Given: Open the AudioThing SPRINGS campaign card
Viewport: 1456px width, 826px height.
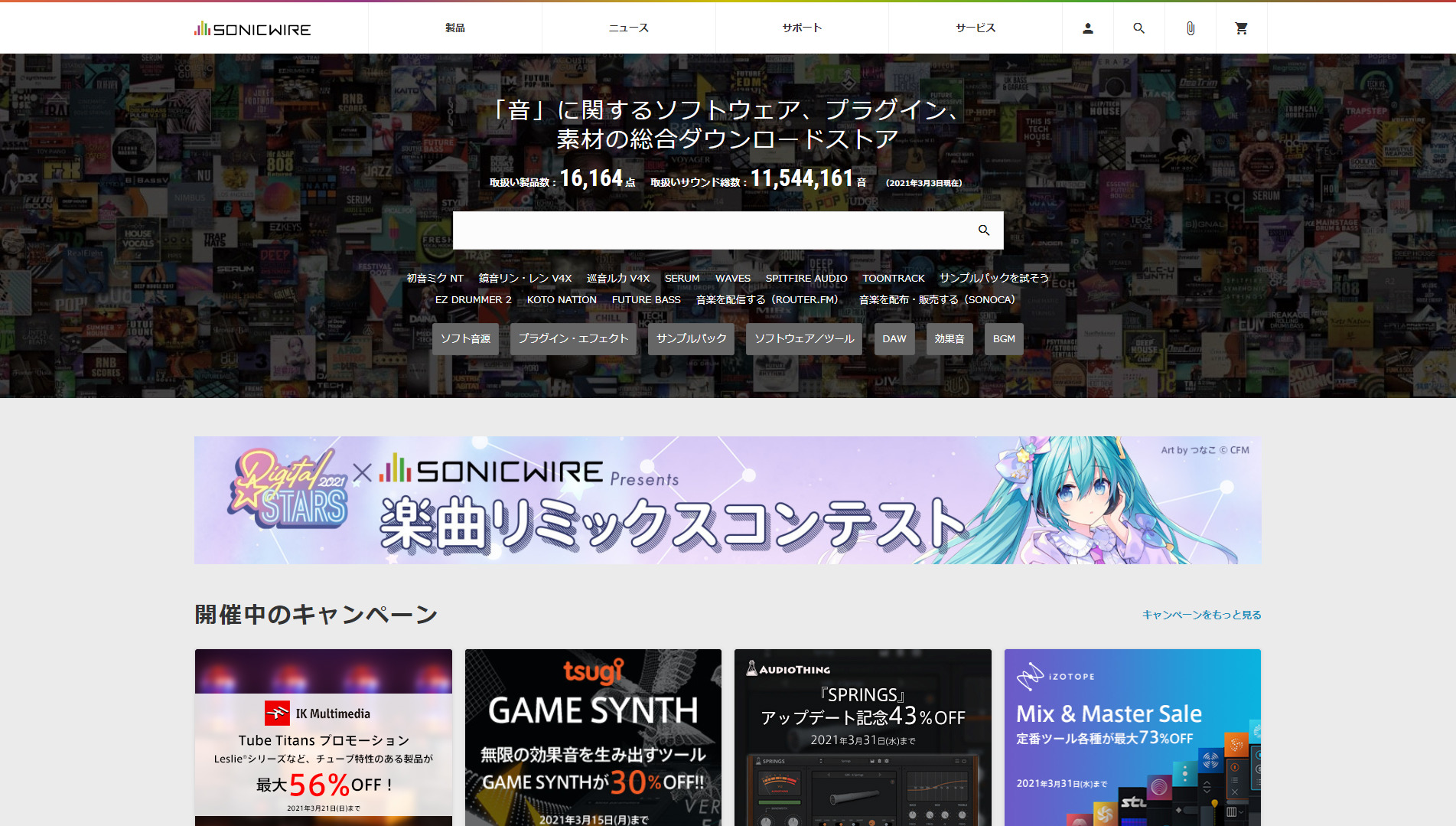Looking at the screenshot, I should [863, 738].
